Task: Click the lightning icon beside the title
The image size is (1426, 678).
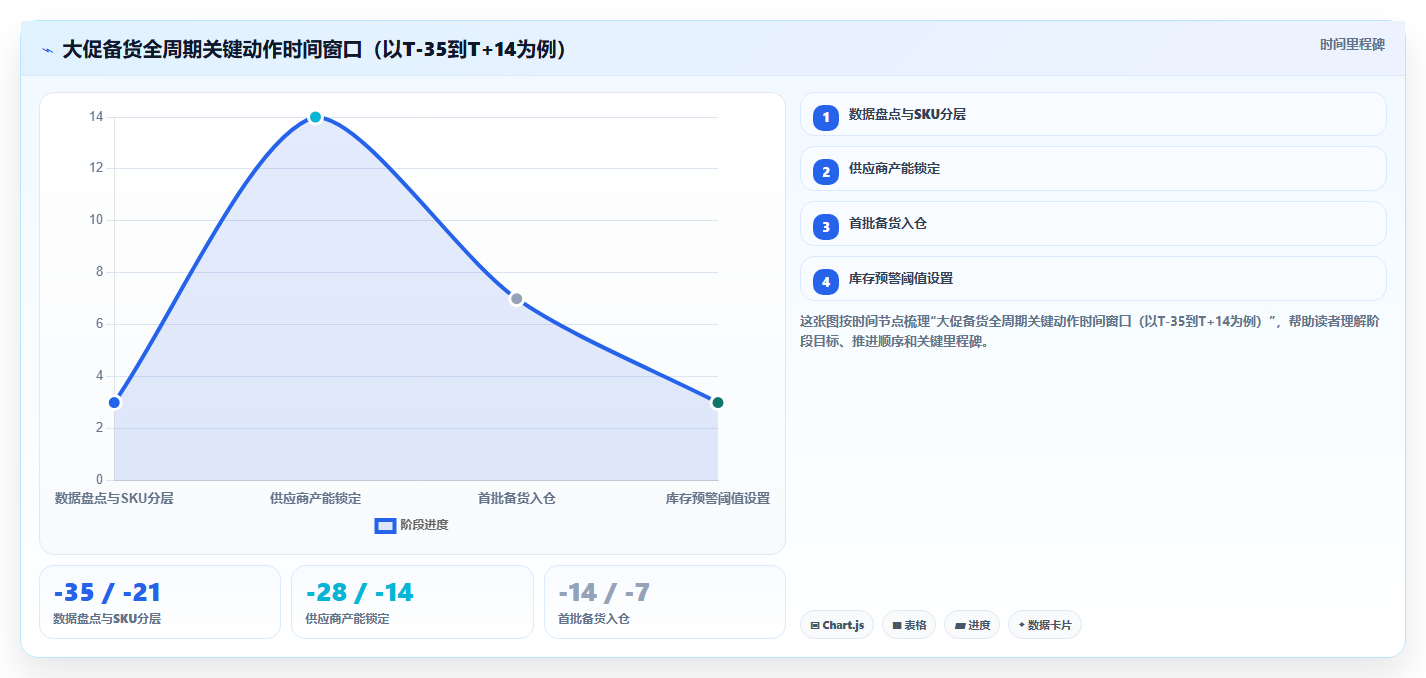Action: click(x=48, y=50)
